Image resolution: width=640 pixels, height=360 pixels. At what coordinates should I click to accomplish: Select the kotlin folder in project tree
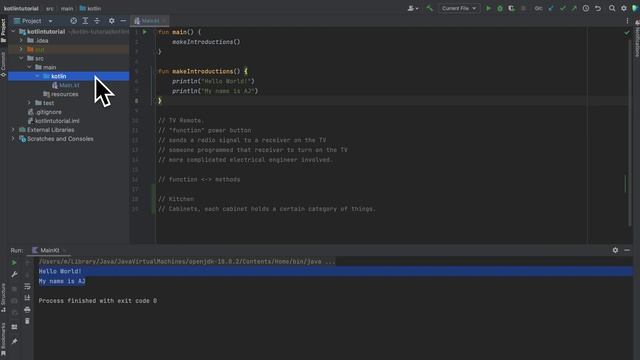69,76
